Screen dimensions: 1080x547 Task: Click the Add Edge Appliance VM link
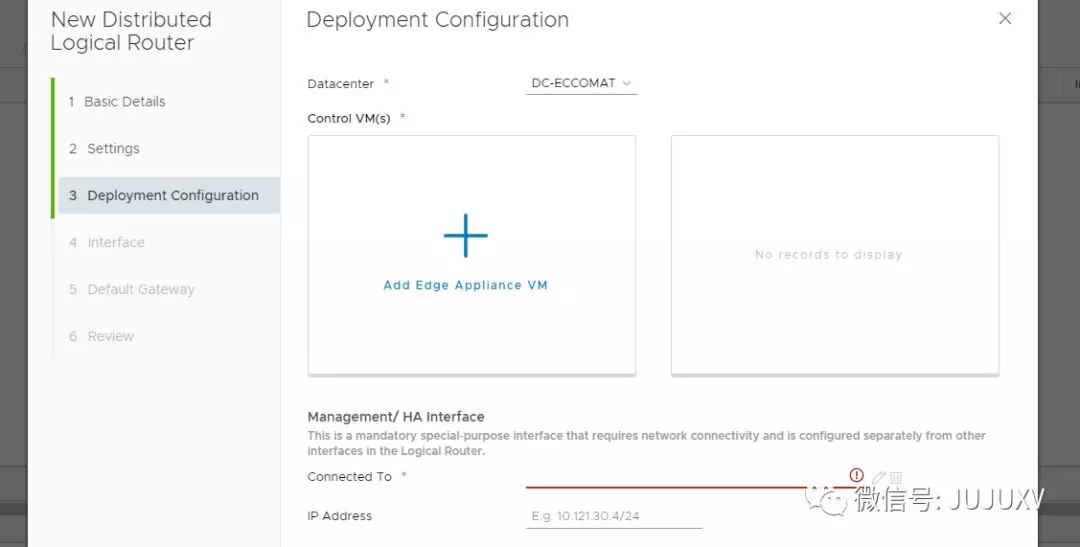pos(466,285)
